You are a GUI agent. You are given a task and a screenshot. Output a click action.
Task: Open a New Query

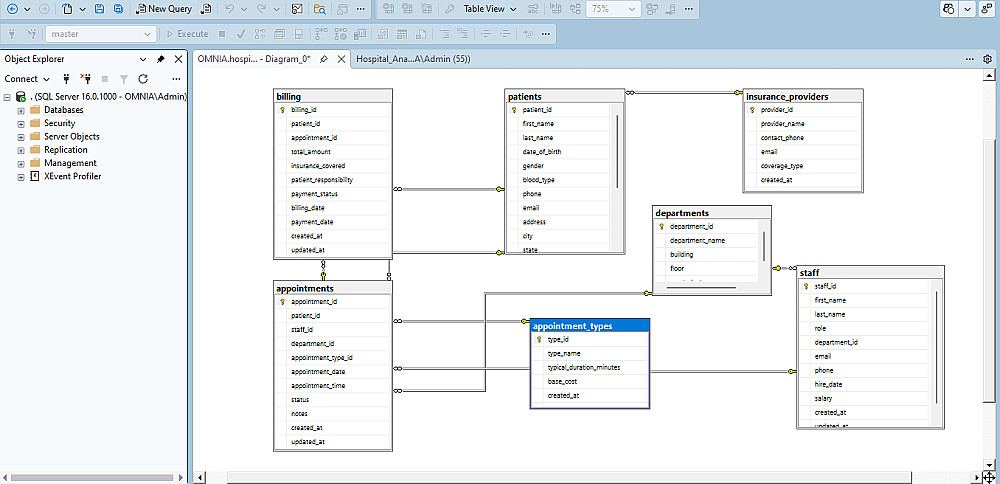point(165,9)
